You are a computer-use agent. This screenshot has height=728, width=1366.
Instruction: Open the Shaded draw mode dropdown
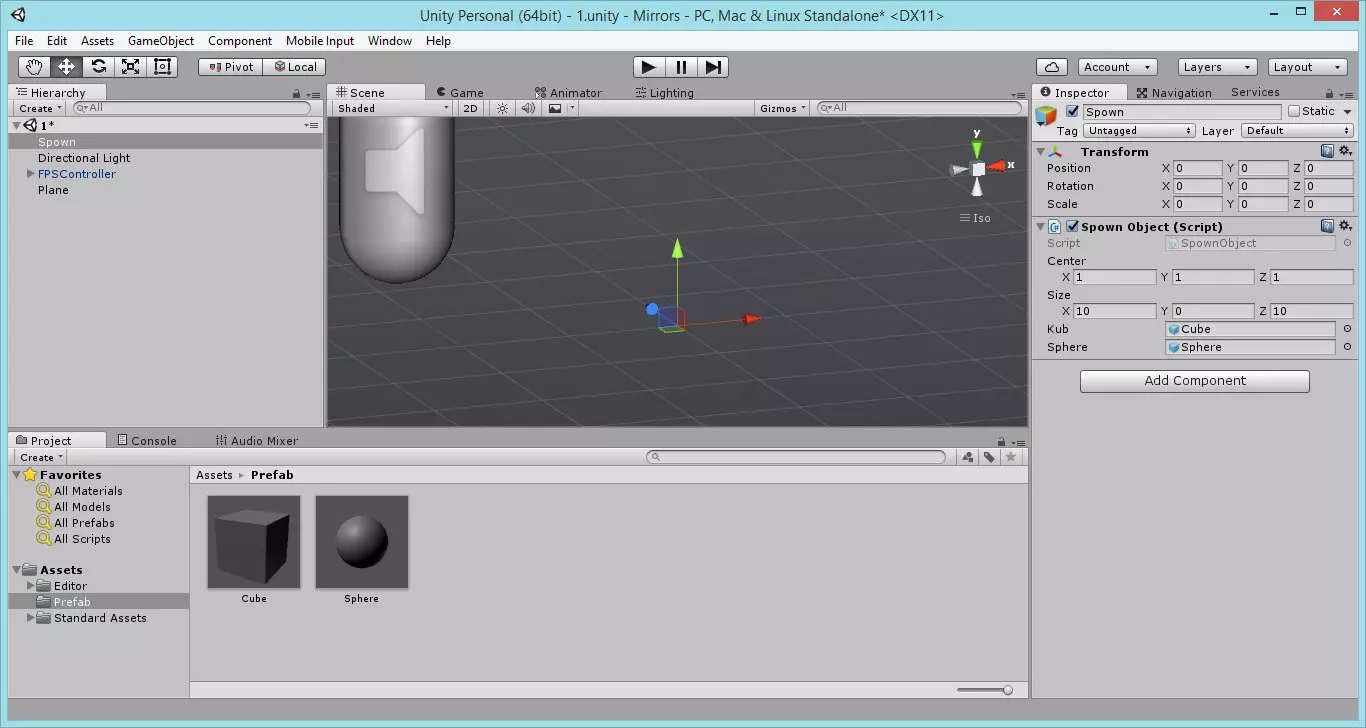[x=392, y=108]
